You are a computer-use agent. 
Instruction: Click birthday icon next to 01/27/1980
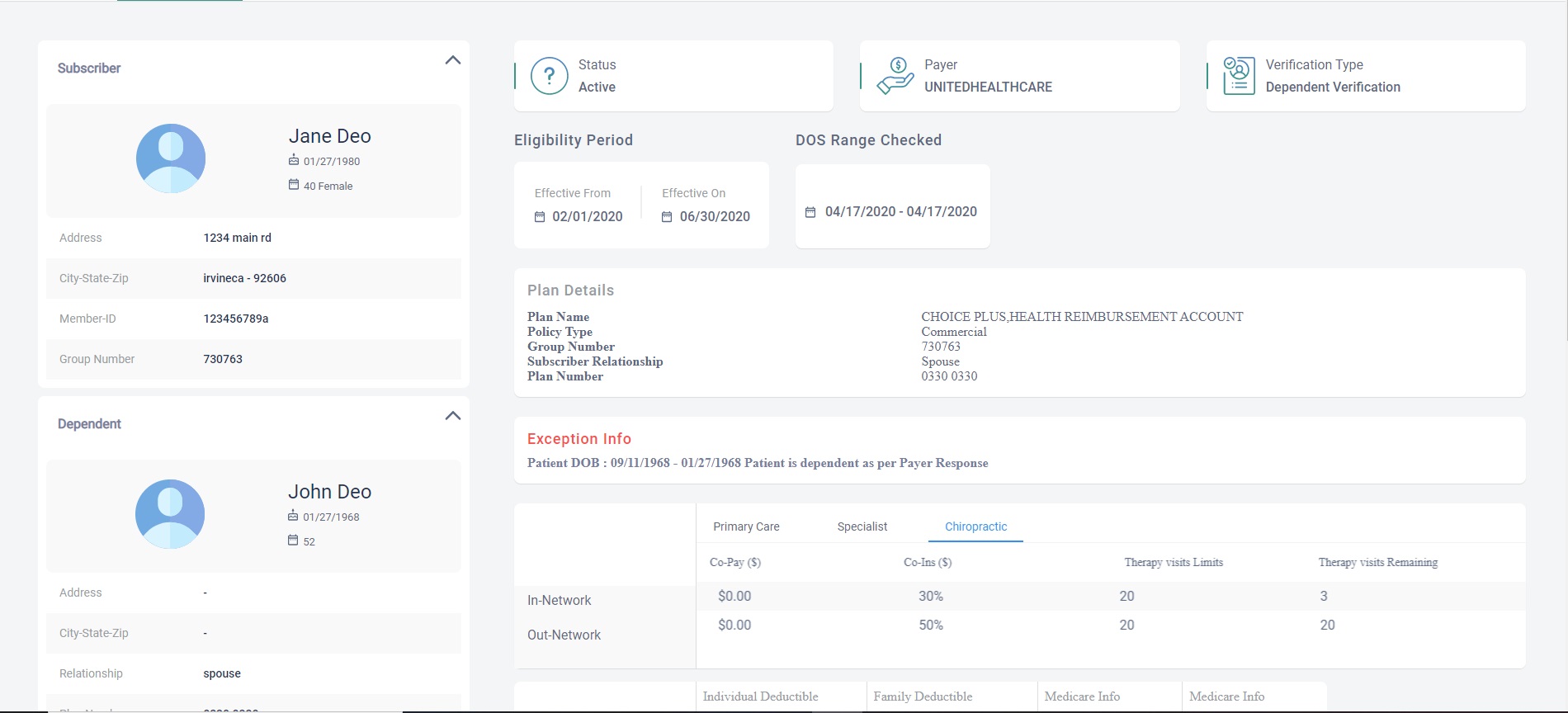pyautogui.click(x=294, y=161)
